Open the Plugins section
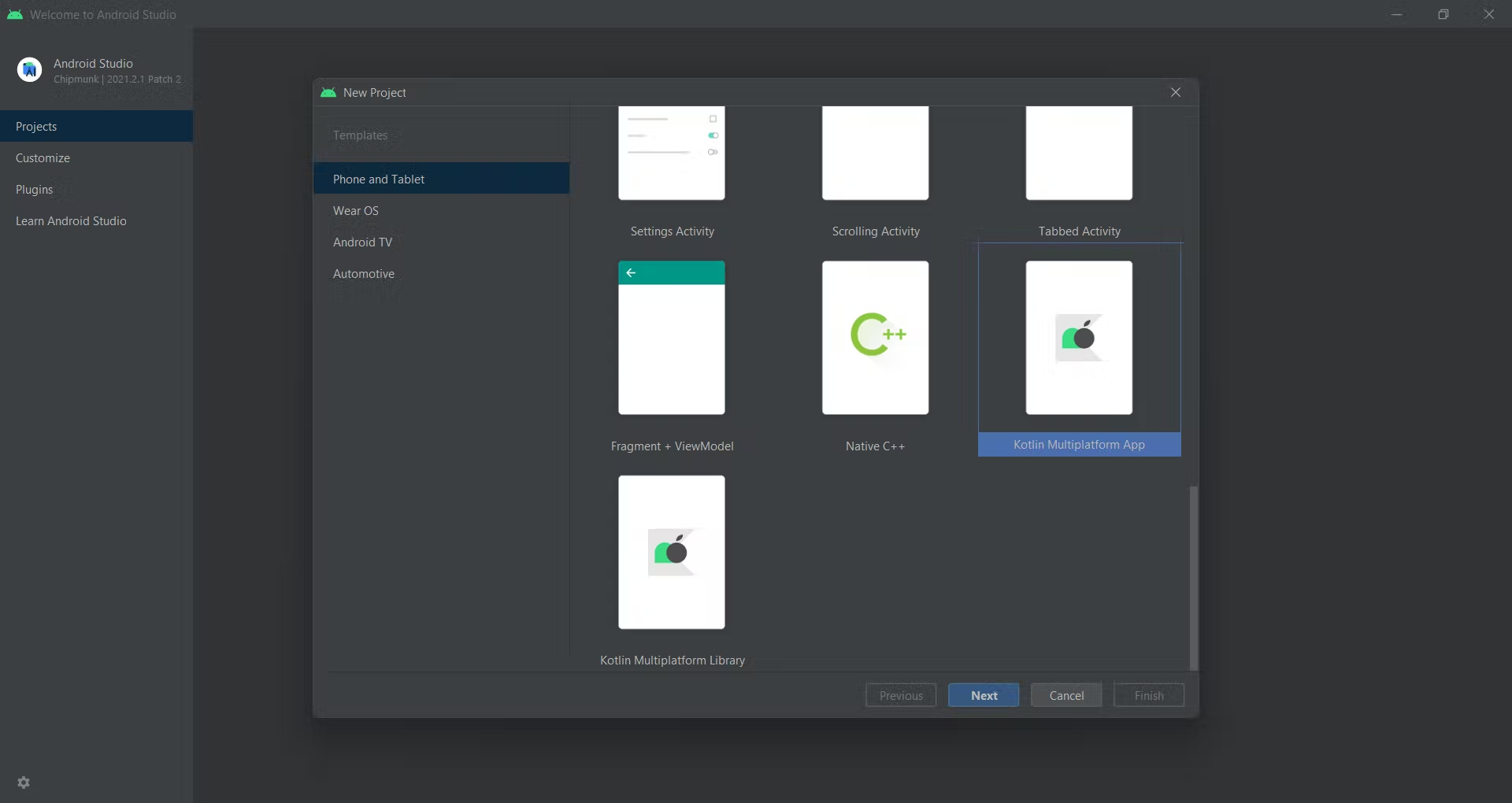1512x803 pixels. (x=96, y=189)
